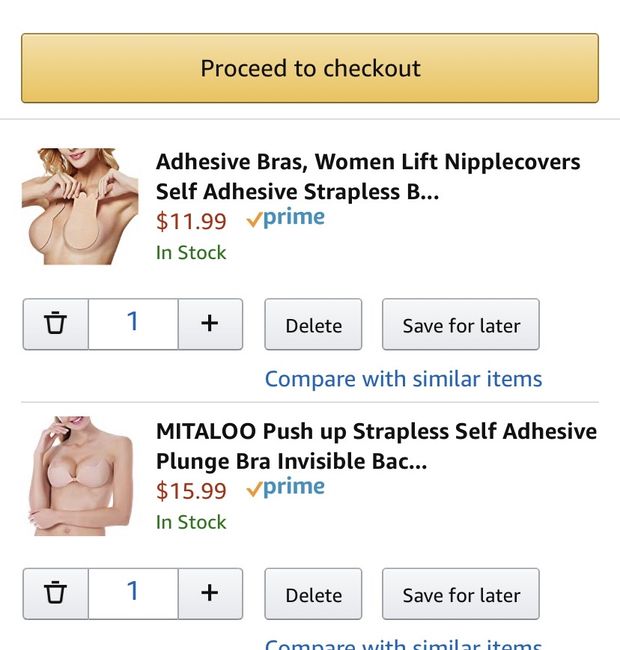Viewport: 620px width, 650px height.
Task: Open the MITALOO Push up Strapless product title
Action: click(x=376, y=446)
